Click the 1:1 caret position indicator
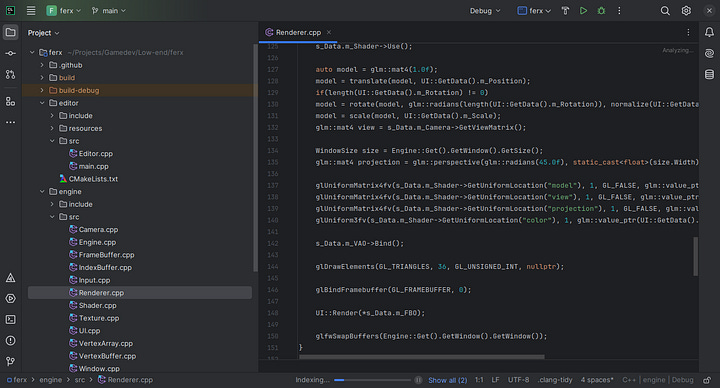The width and height of the screenshot is (720, 388). pos(479,380)
